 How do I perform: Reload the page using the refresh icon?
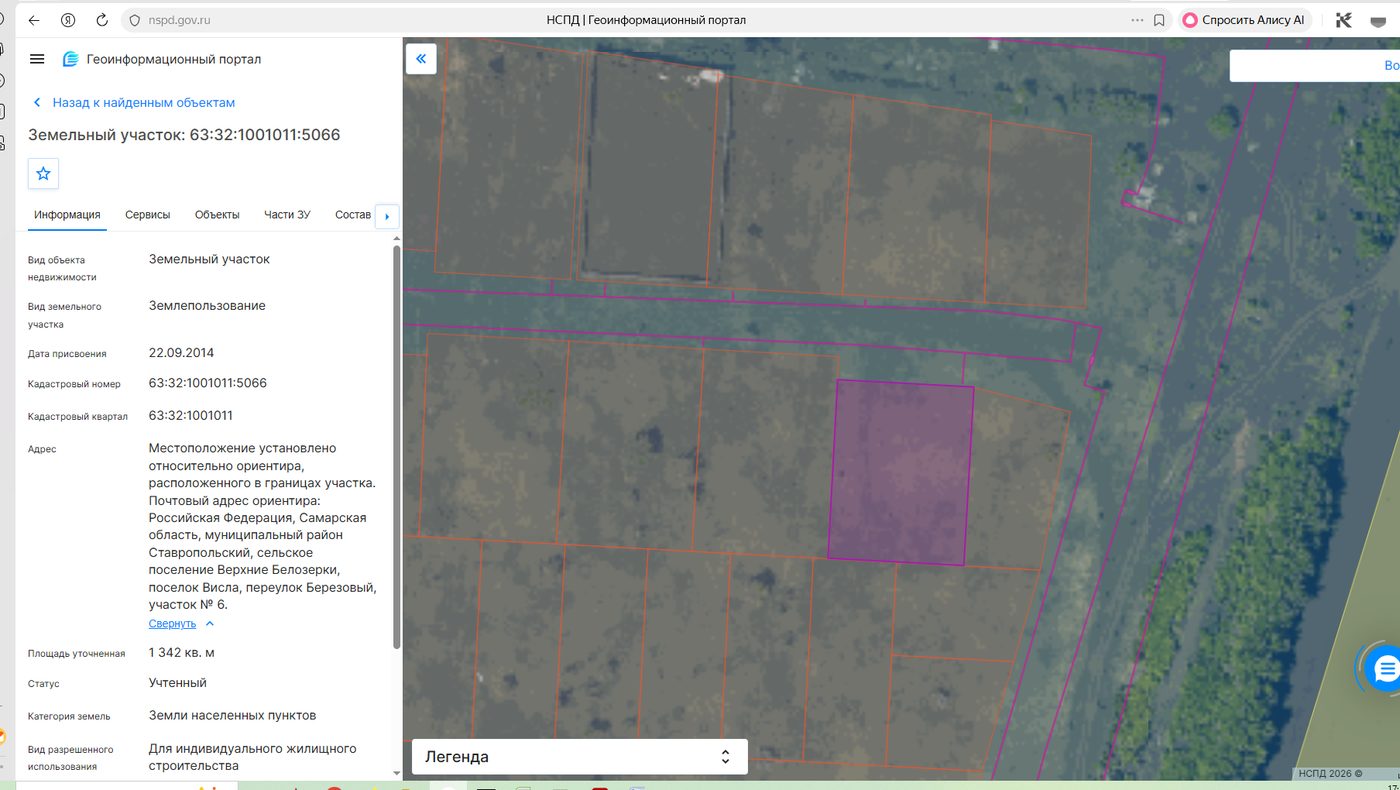pyautogui.click(x=102, y=20)
